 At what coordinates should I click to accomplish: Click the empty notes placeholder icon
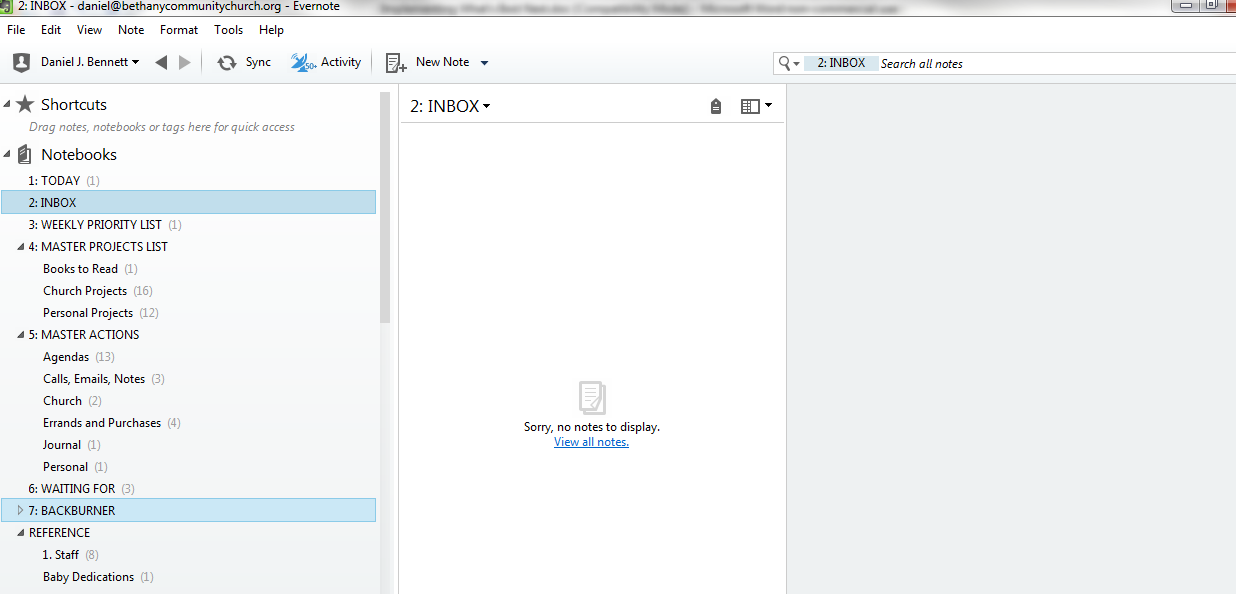[592, 397]
